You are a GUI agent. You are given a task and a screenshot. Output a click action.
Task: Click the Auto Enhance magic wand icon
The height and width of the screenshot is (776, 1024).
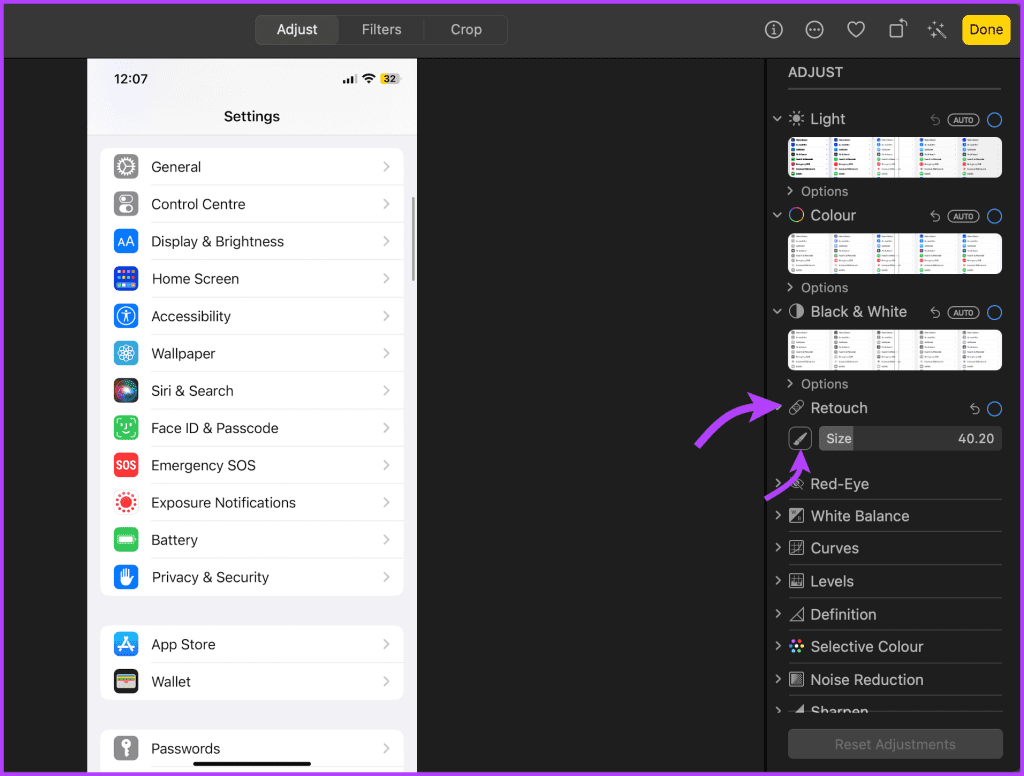(x=936, y=30)
